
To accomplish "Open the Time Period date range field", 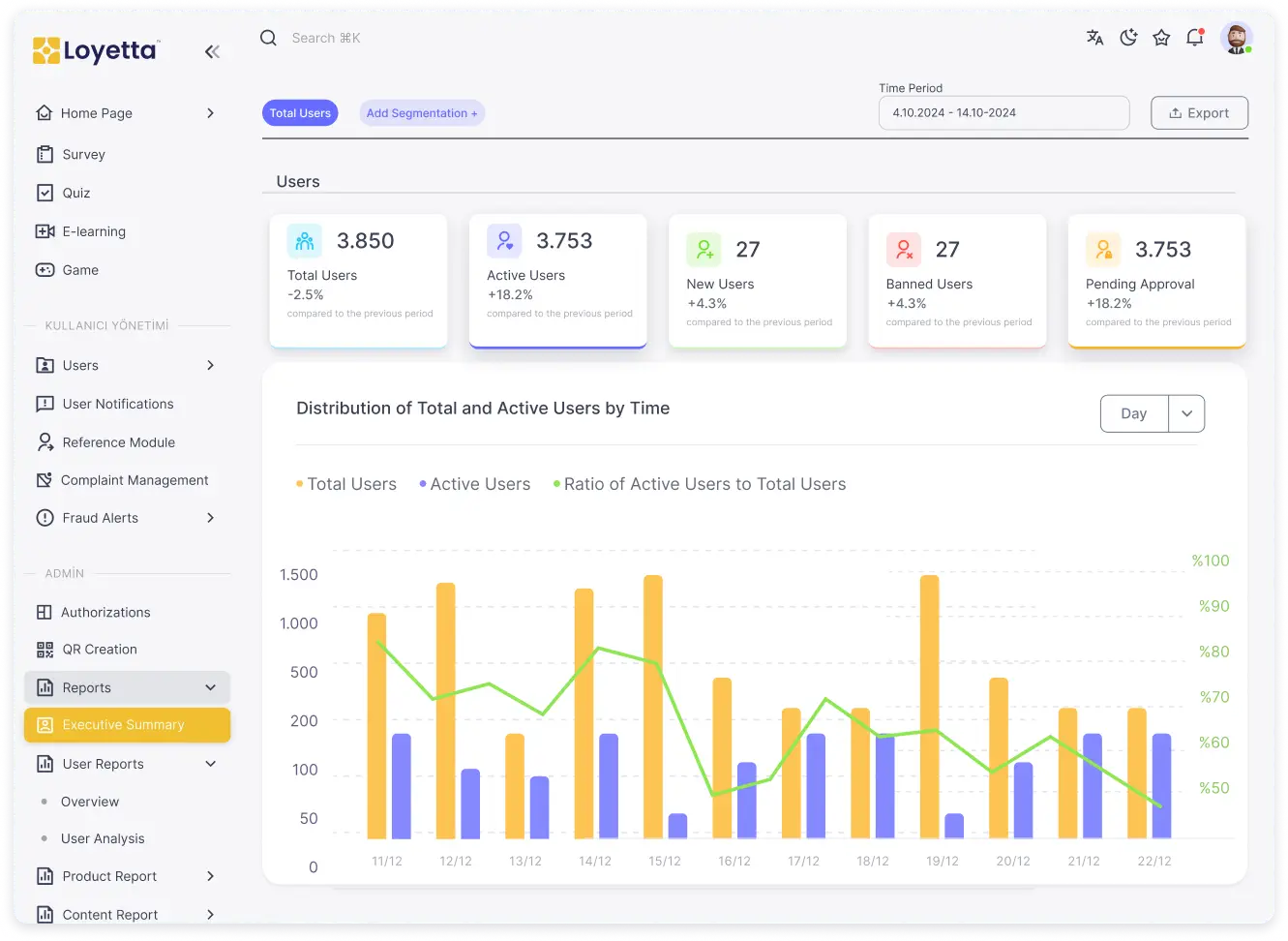I will tap(1003, 112).
